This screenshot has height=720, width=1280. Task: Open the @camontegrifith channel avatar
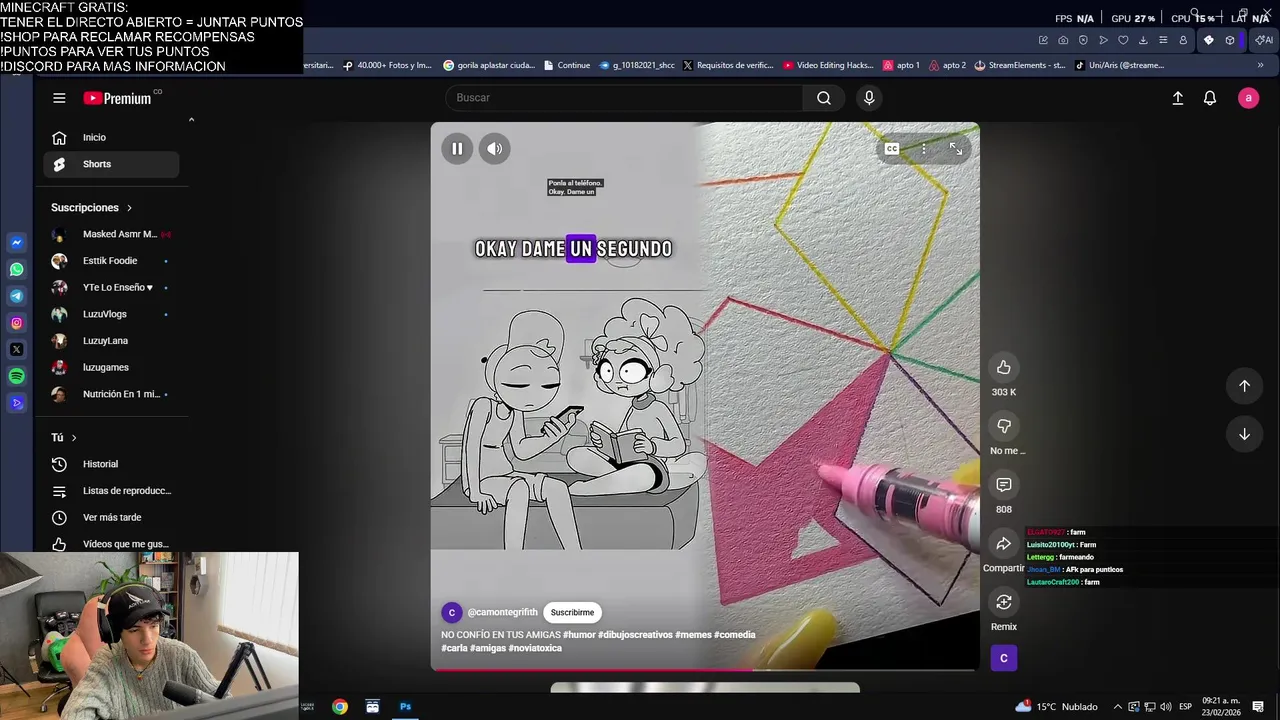tap(451, 612)
